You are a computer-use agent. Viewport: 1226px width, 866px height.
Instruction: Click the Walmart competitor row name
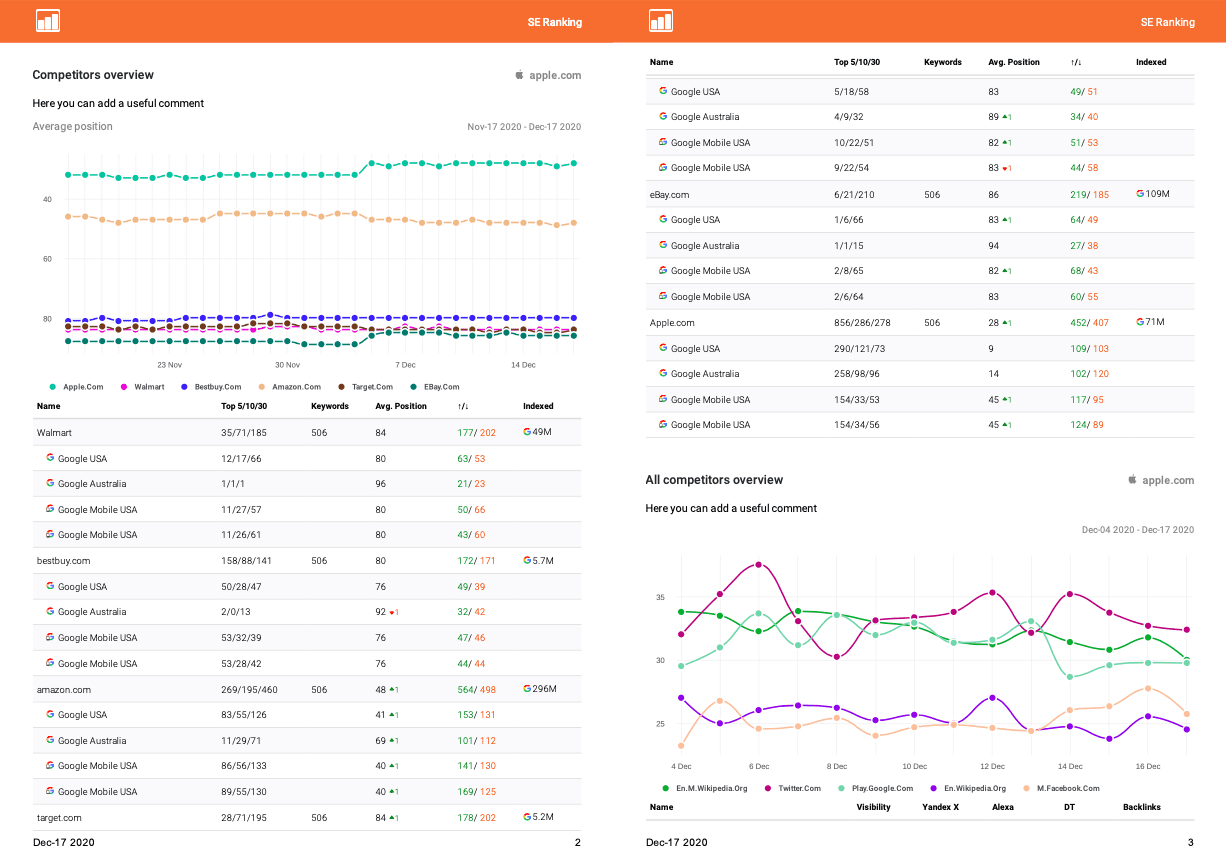coord(54,433)
